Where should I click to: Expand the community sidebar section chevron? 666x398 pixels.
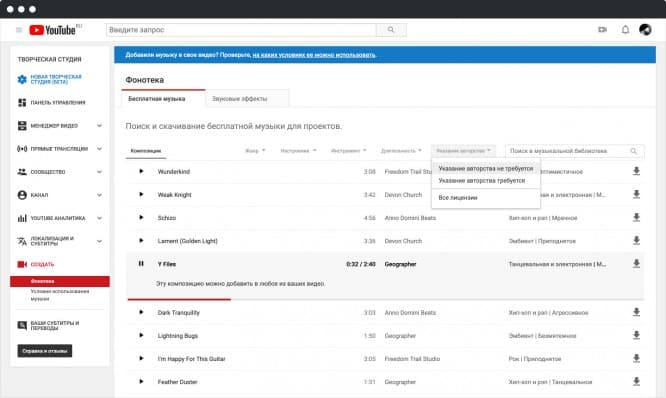(x=99, y=172)
